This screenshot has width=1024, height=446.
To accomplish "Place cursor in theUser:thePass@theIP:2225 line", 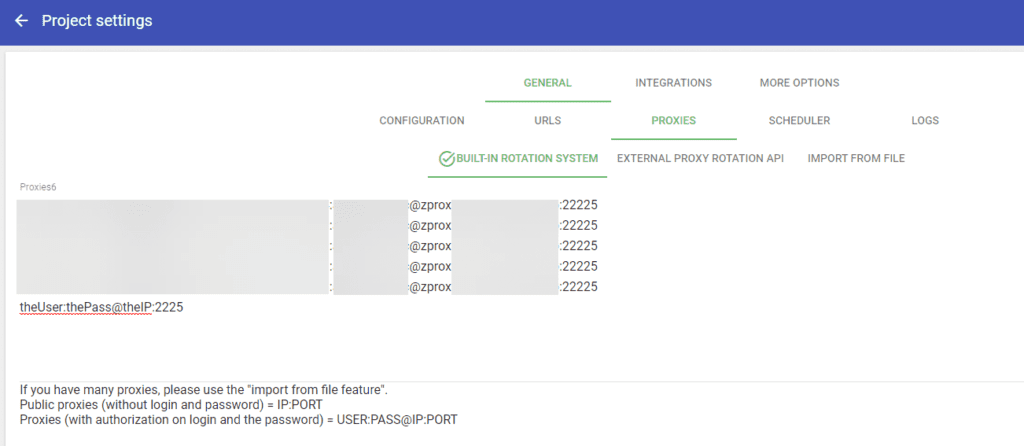I will pyautogui.click(x=101, y=307).
